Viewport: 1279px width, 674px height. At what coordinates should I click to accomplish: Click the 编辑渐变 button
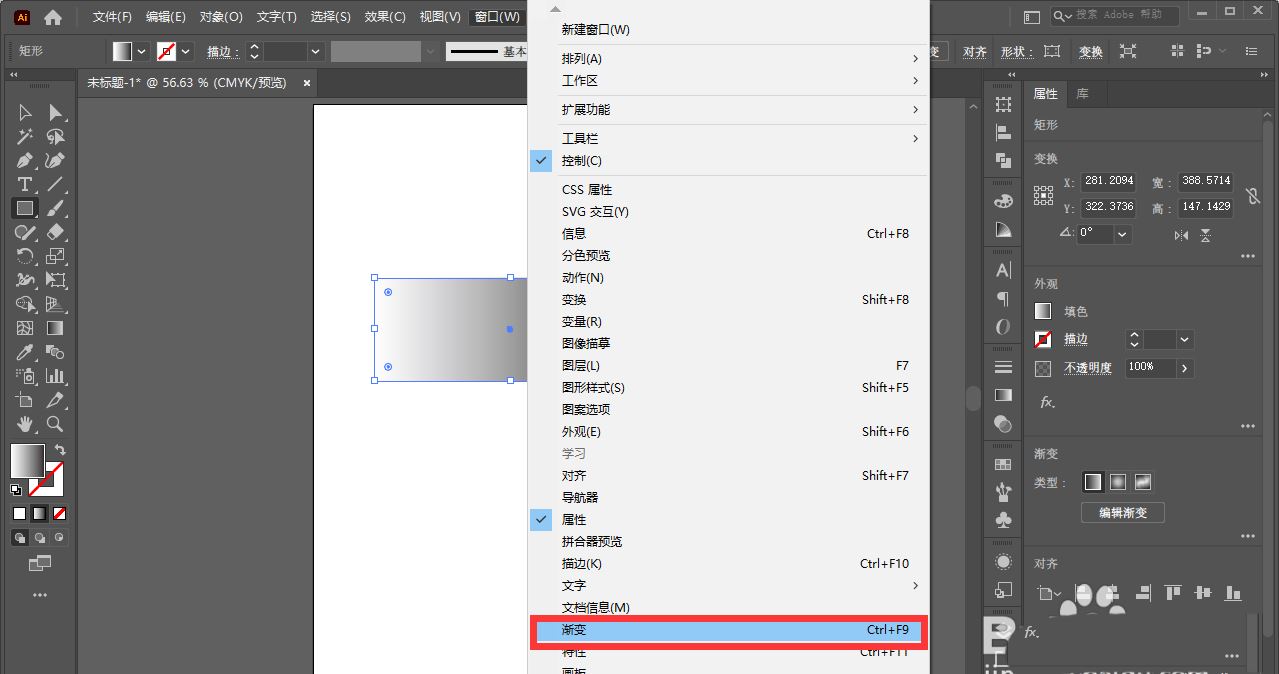[x=1122, y=512]
